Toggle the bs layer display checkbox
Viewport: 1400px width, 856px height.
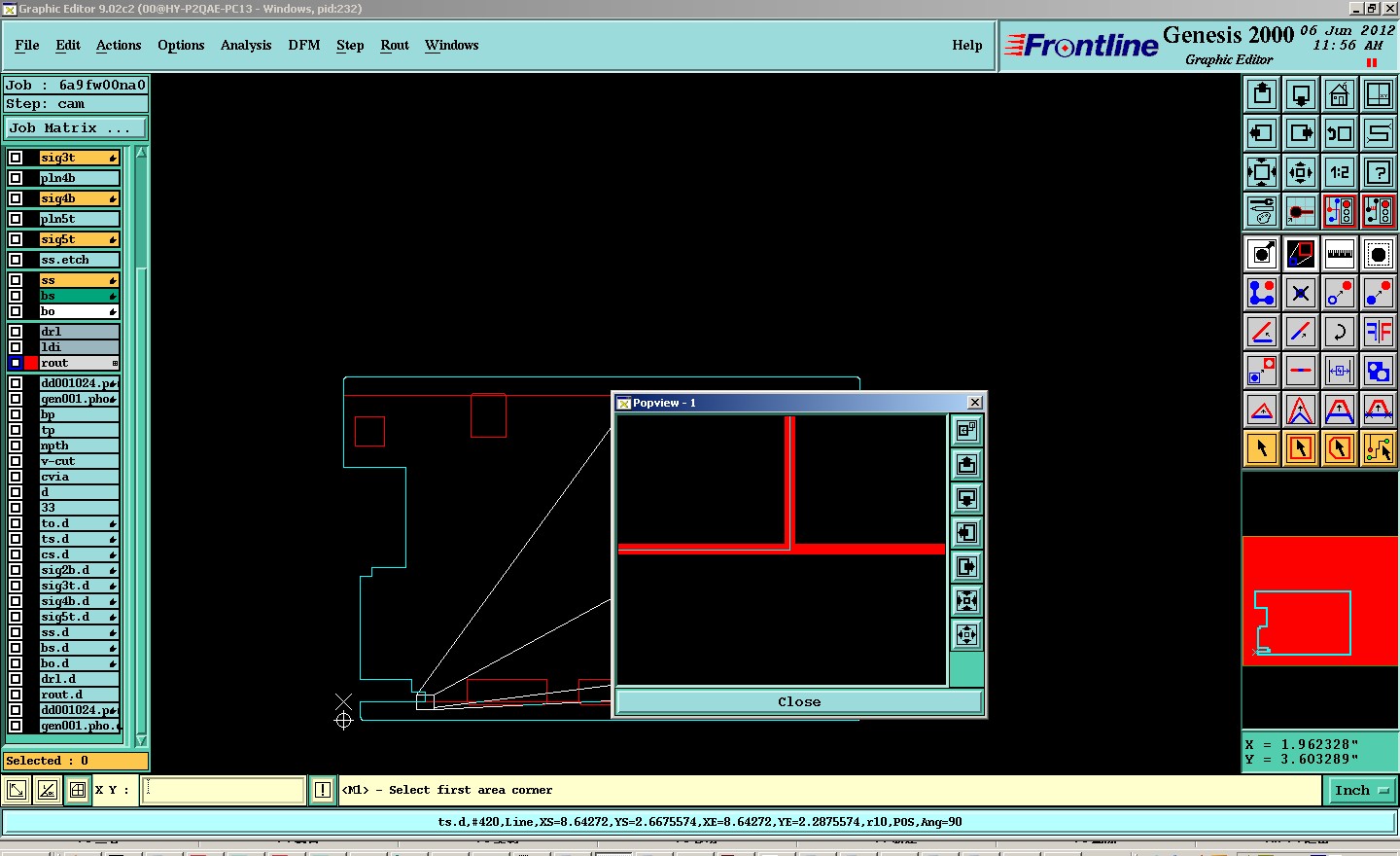[16, 296]
